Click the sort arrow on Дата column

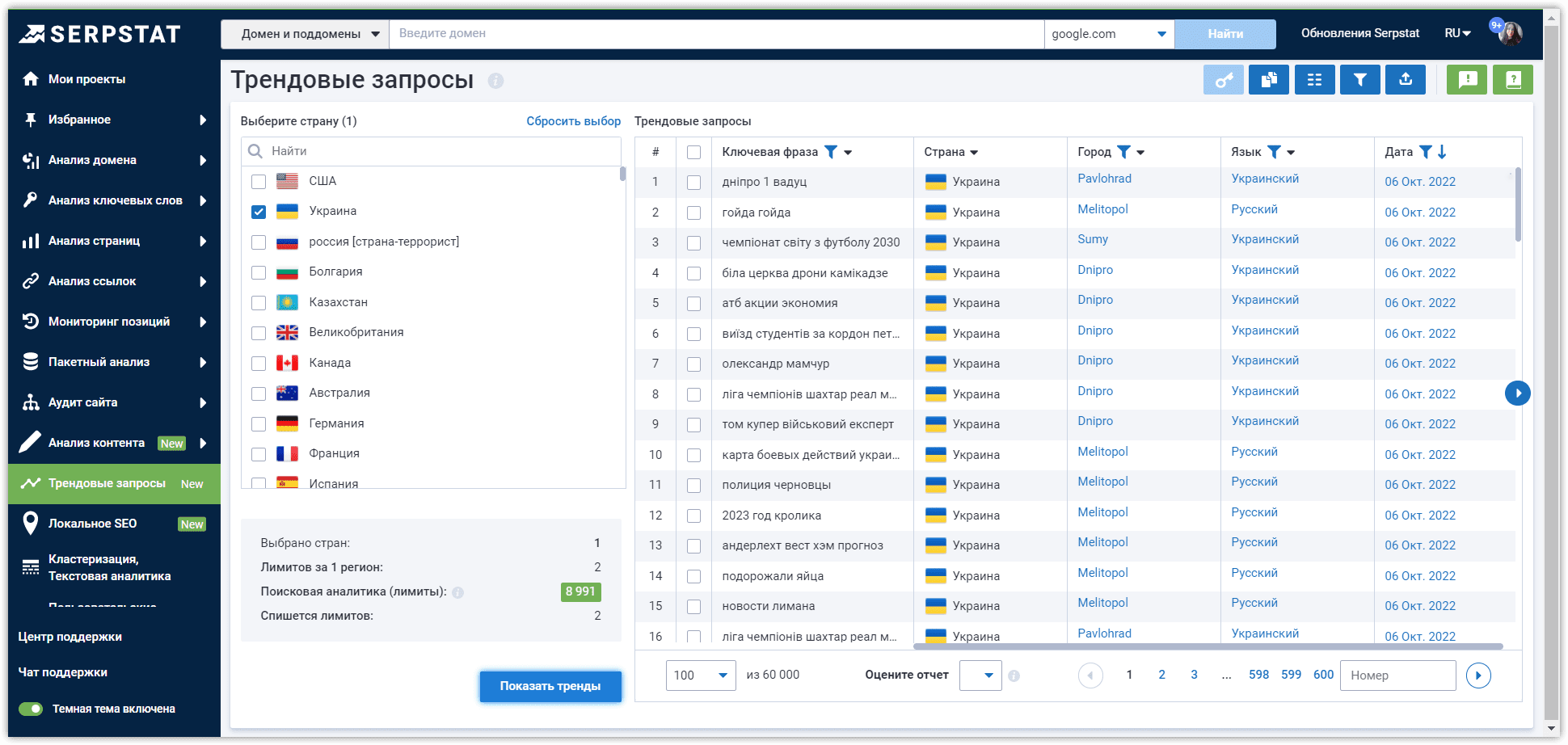tap(1442, 152)
